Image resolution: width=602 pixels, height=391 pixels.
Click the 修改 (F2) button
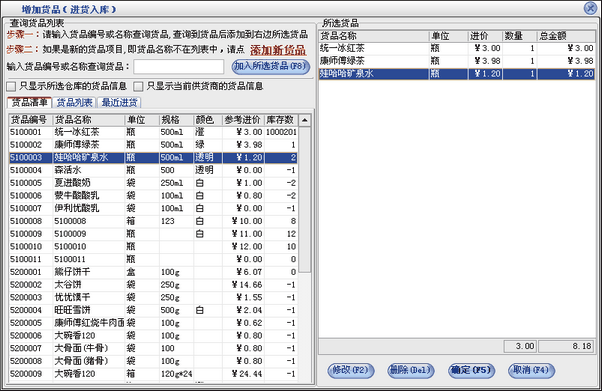[351, 370]
